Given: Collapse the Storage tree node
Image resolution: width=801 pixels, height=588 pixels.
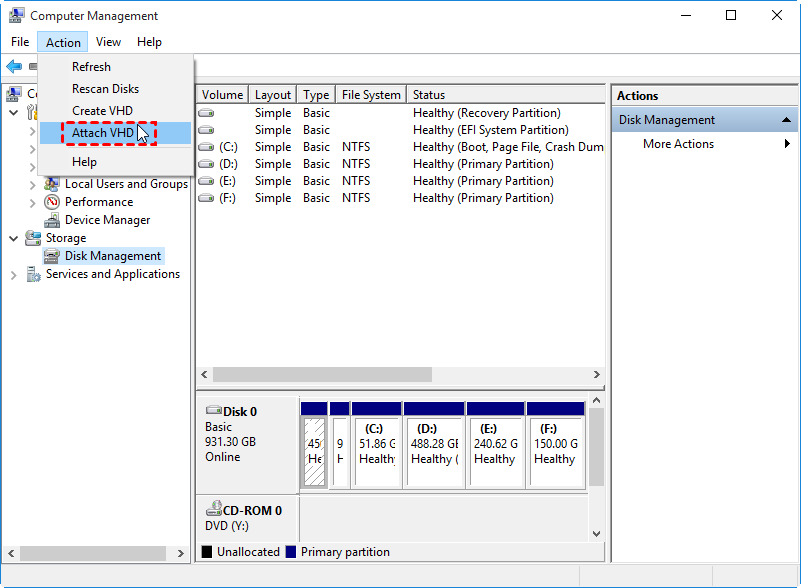Looking at the screenshot, I should [14, 238].
